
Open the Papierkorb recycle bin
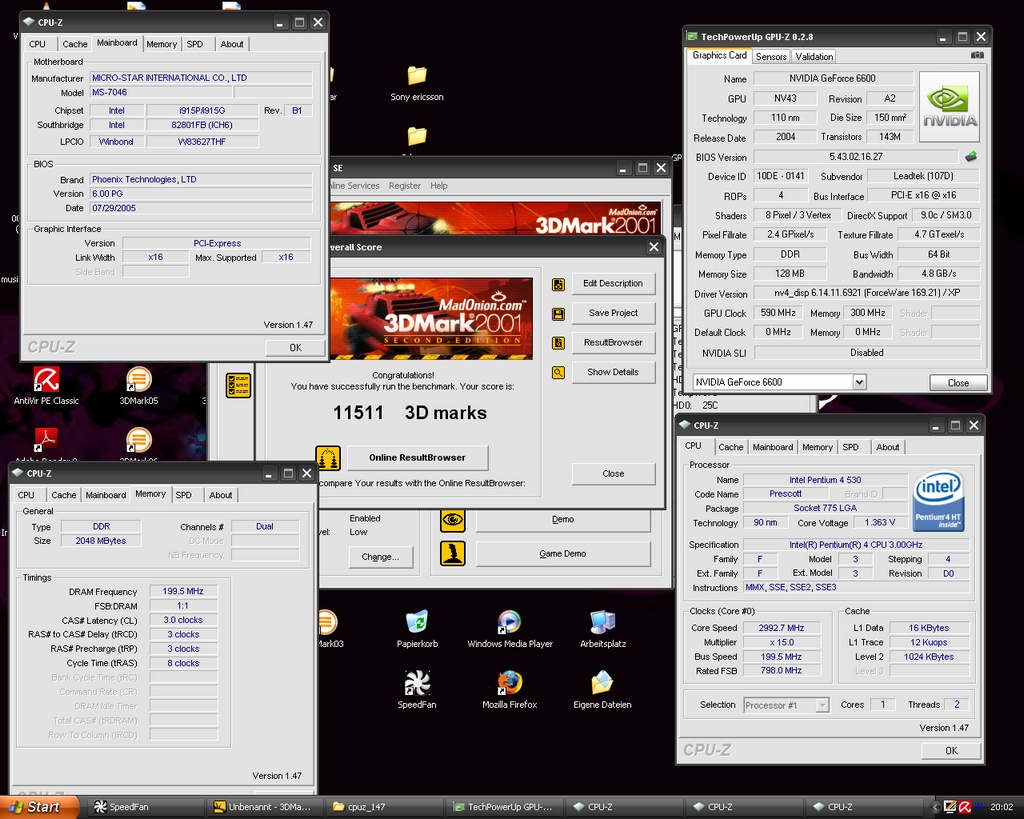417,629
